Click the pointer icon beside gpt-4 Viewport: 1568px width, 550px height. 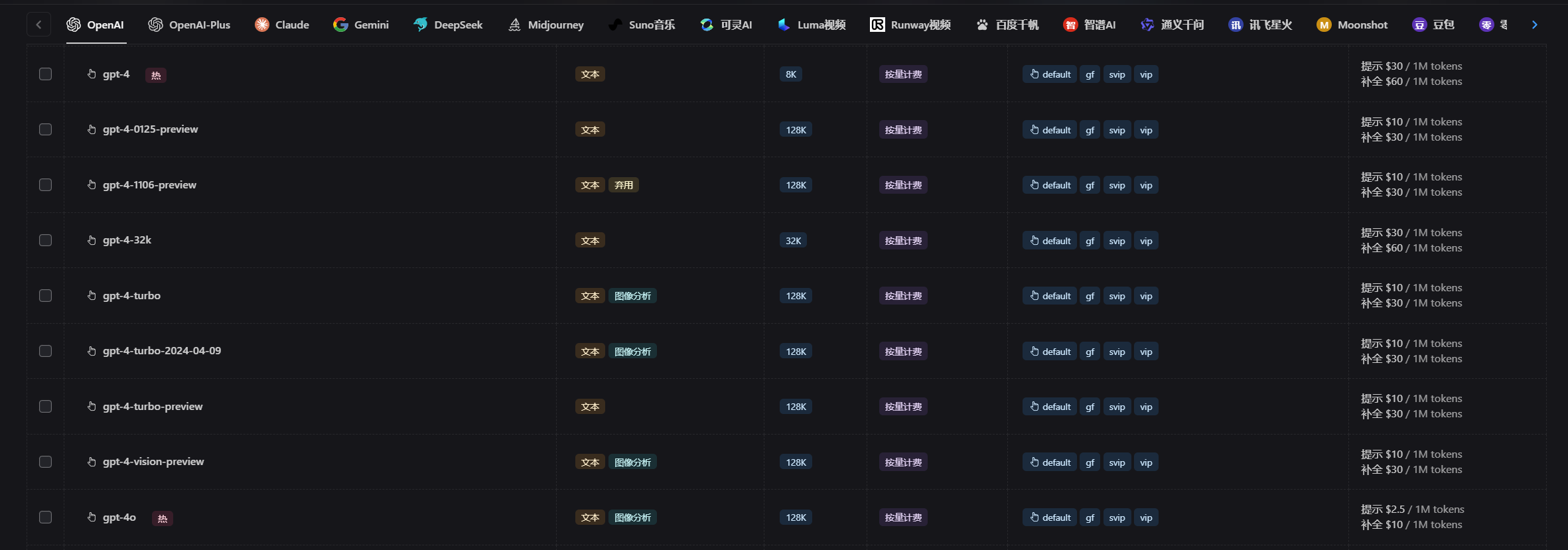[92, 74]
